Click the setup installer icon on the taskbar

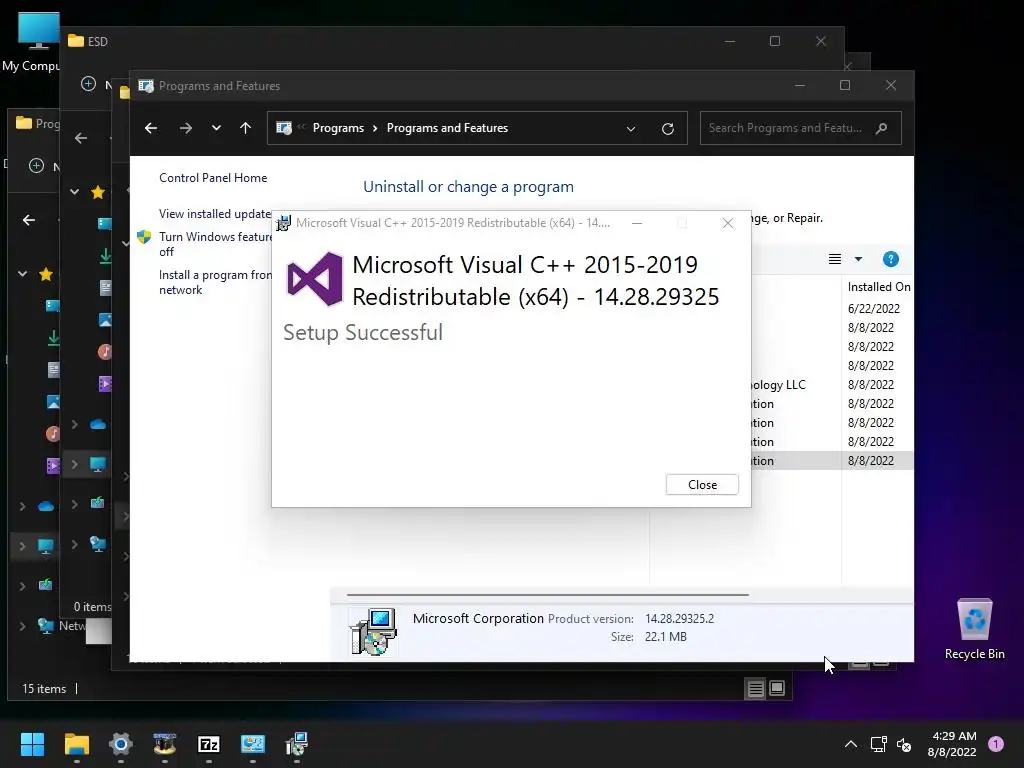point(296,744)
